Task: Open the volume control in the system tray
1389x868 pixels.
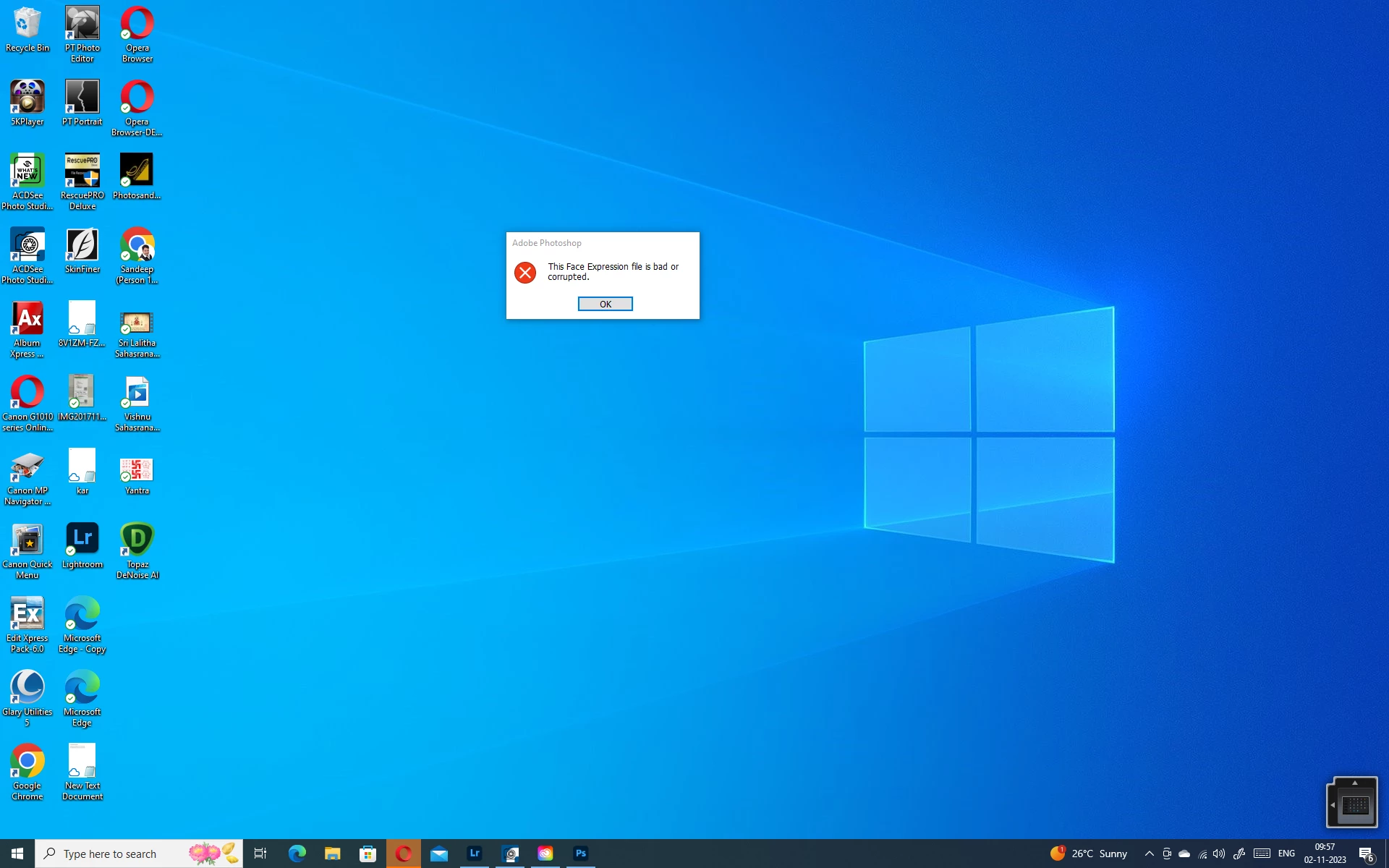Action: [1219, 854]
